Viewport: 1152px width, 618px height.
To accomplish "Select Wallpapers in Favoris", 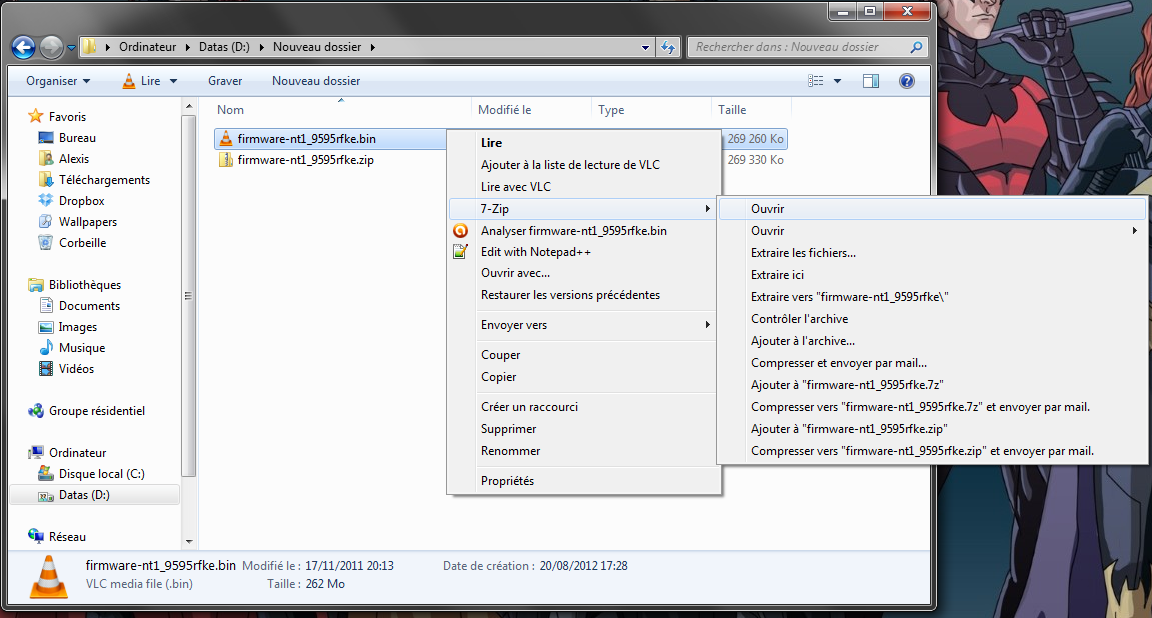I will 87,222.
